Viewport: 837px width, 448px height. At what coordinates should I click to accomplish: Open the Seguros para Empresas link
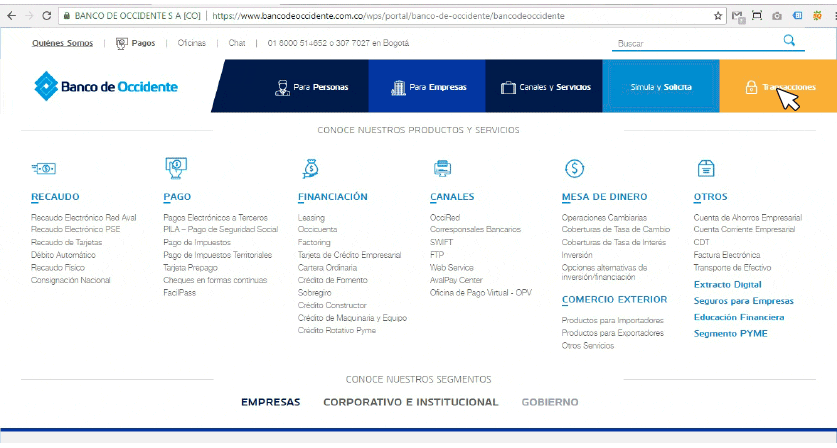point(744,301)
